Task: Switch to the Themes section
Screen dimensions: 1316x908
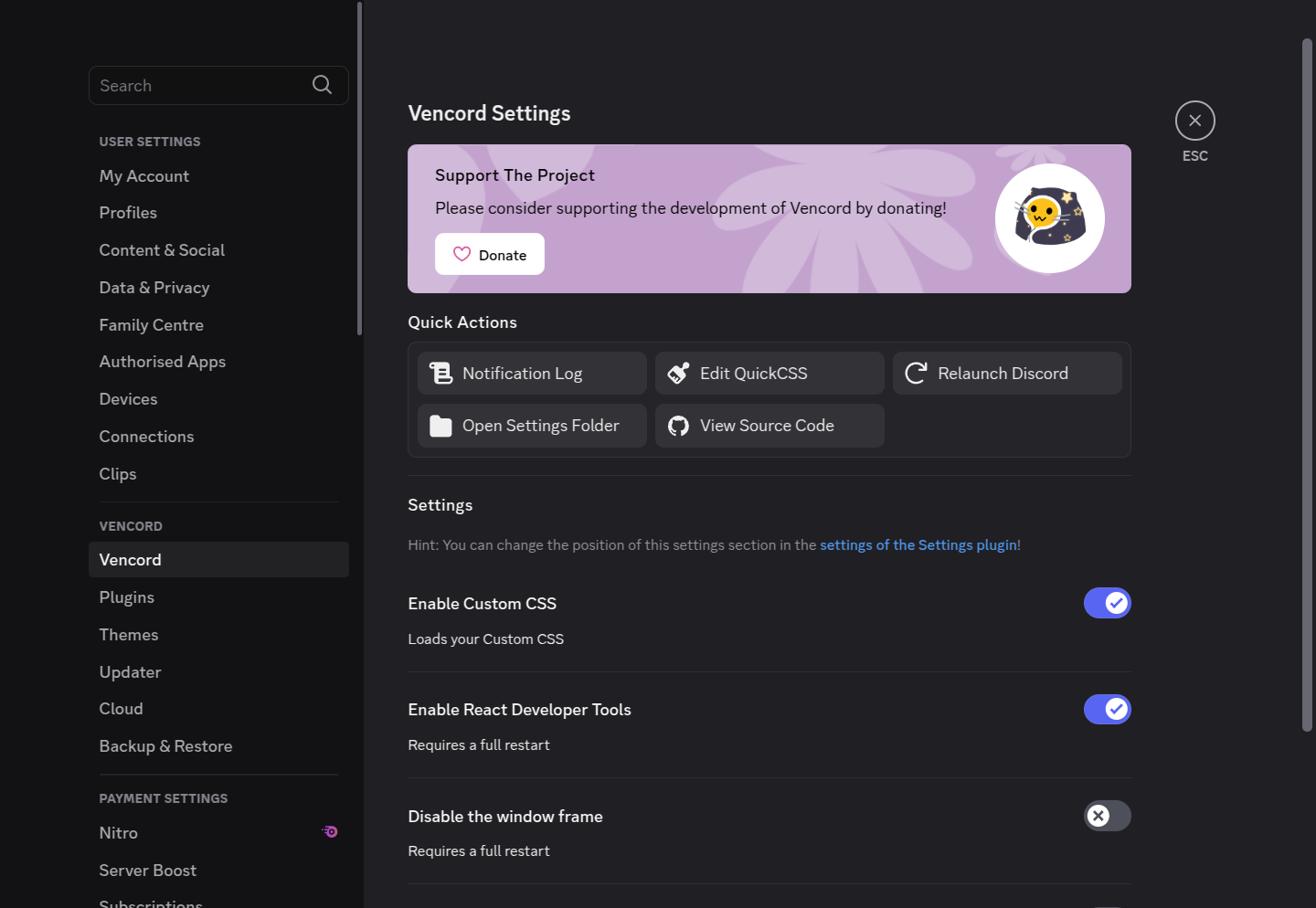Action: (128, 634)
